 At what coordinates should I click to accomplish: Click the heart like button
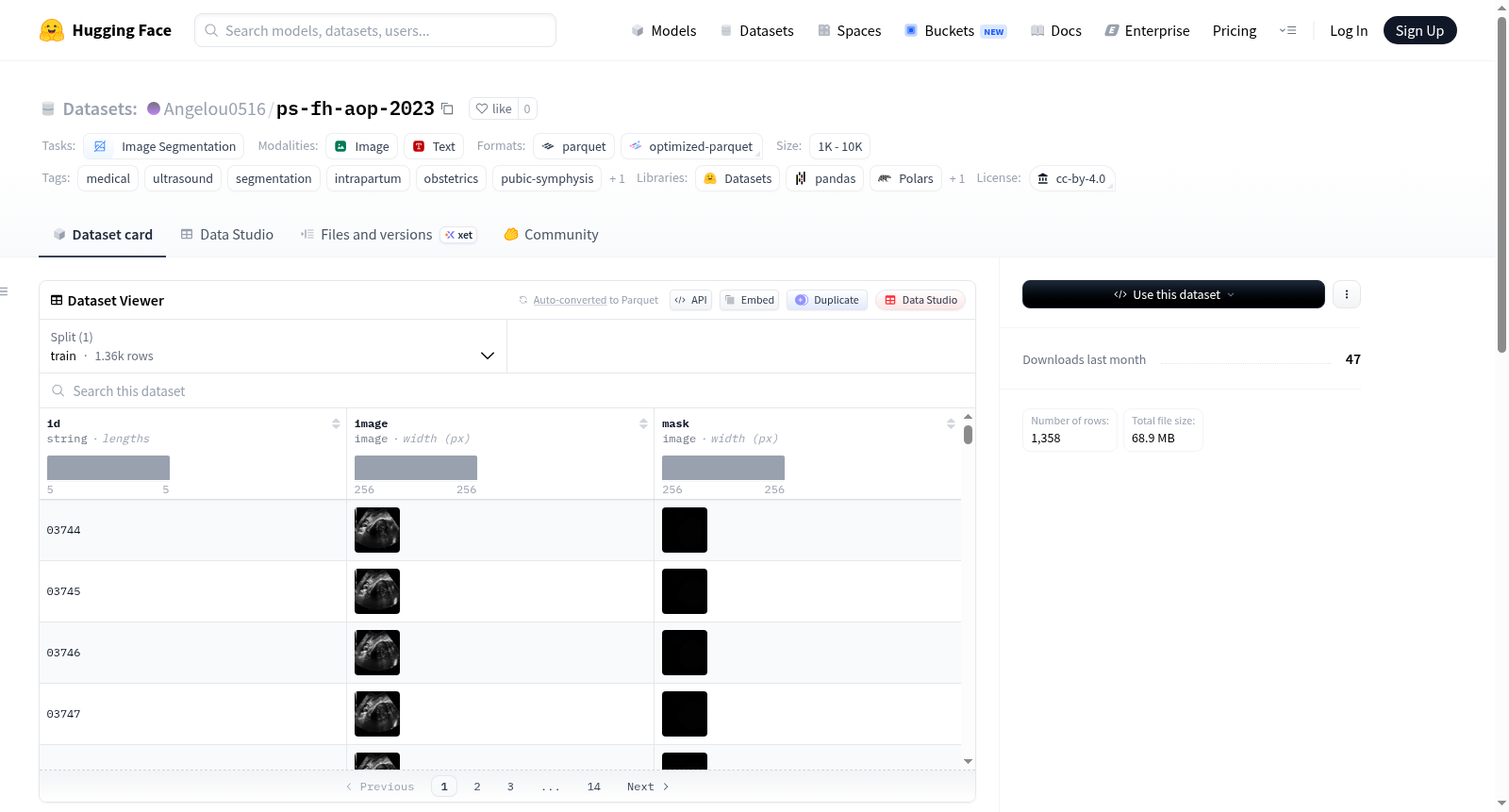pyautogui.click(x=493, y=108)
